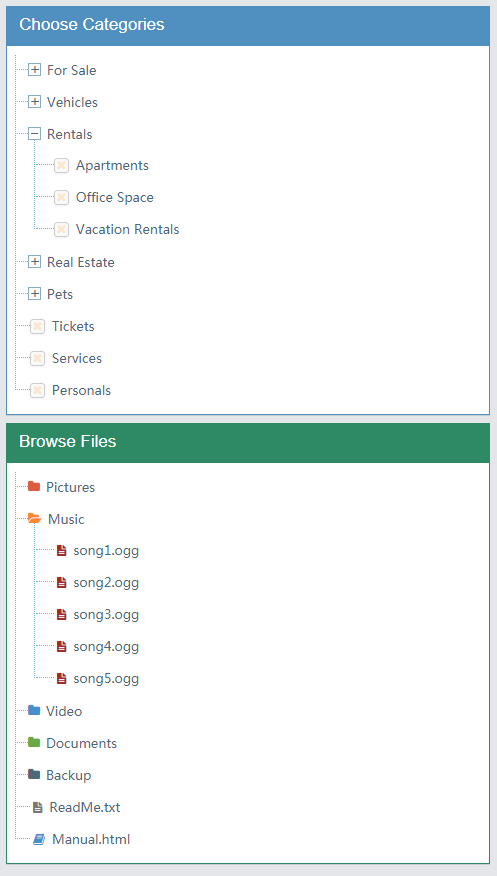Click the song3.ogg file icon
The height and width of the screenshot is (876, 497).
point(61,615)
